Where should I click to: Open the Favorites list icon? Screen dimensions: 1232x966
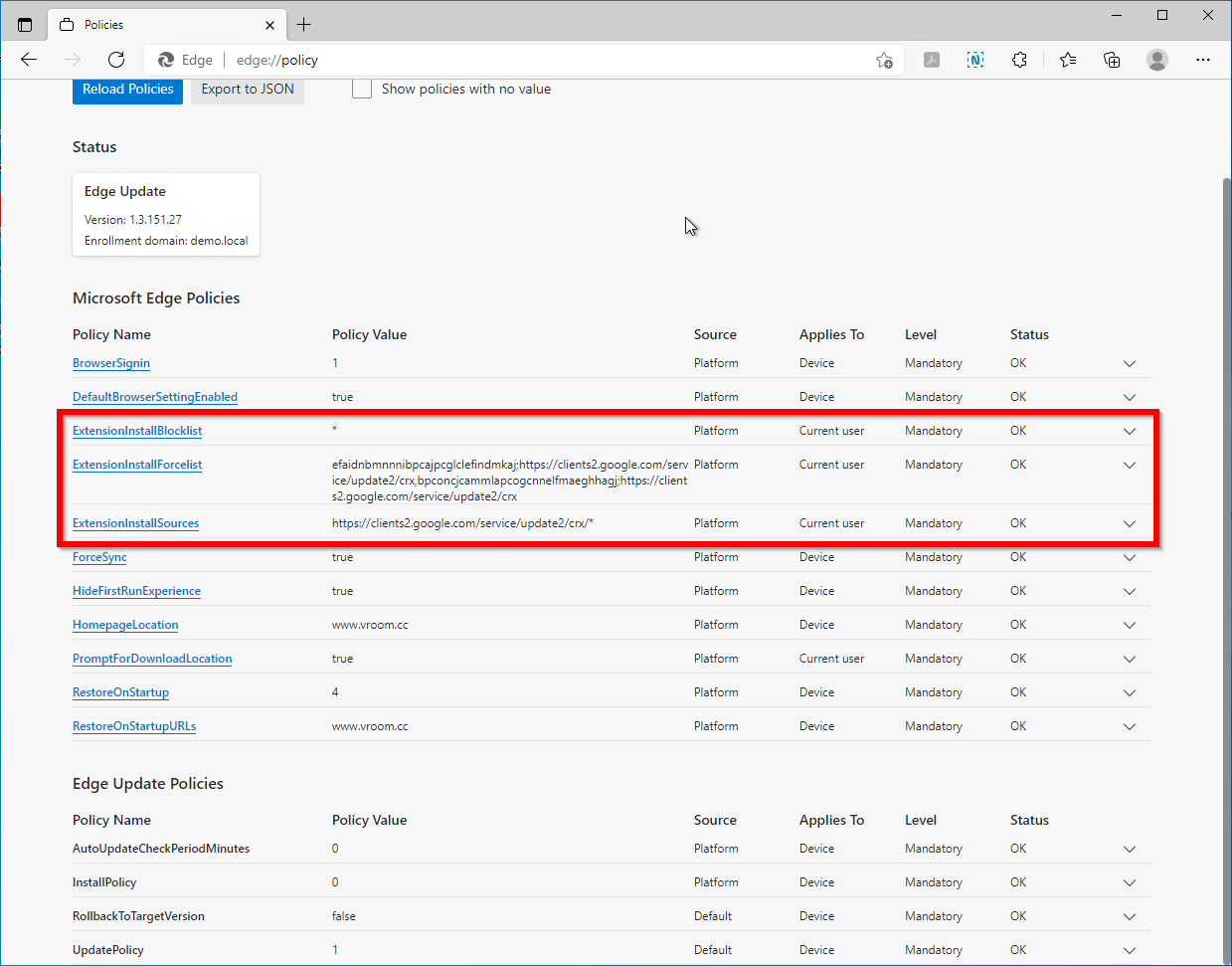(1068, 60)
